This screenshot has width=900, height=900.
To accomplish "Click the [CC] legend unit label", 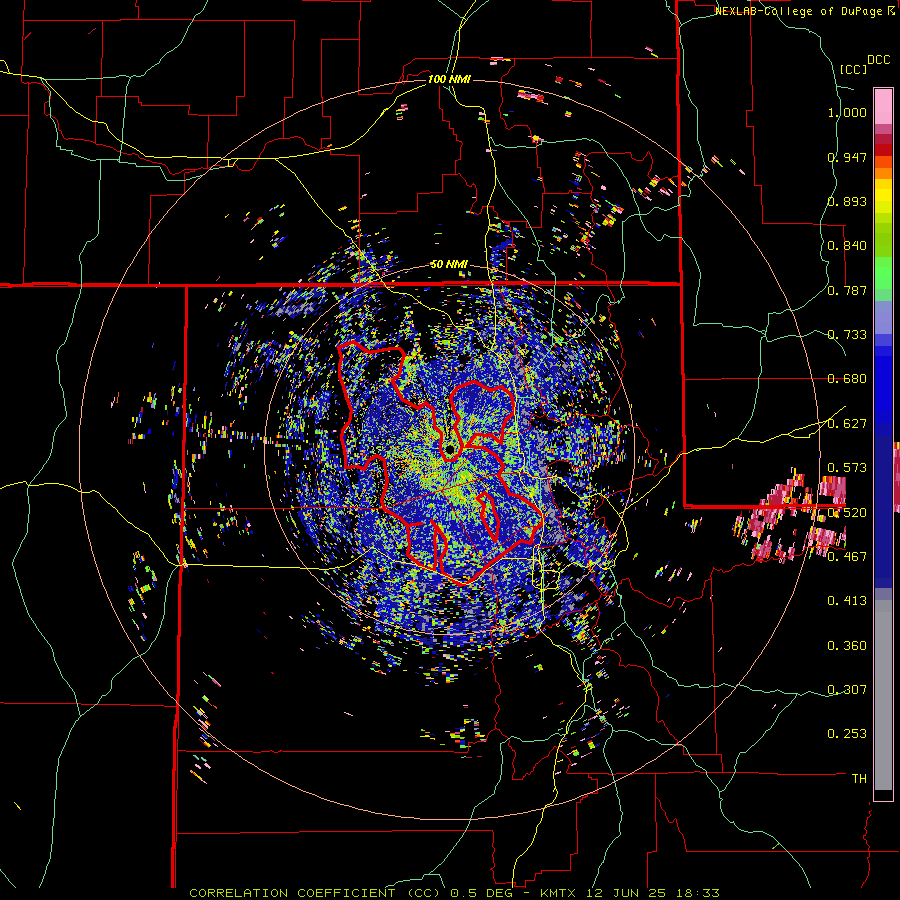I will tap(853, 69).
